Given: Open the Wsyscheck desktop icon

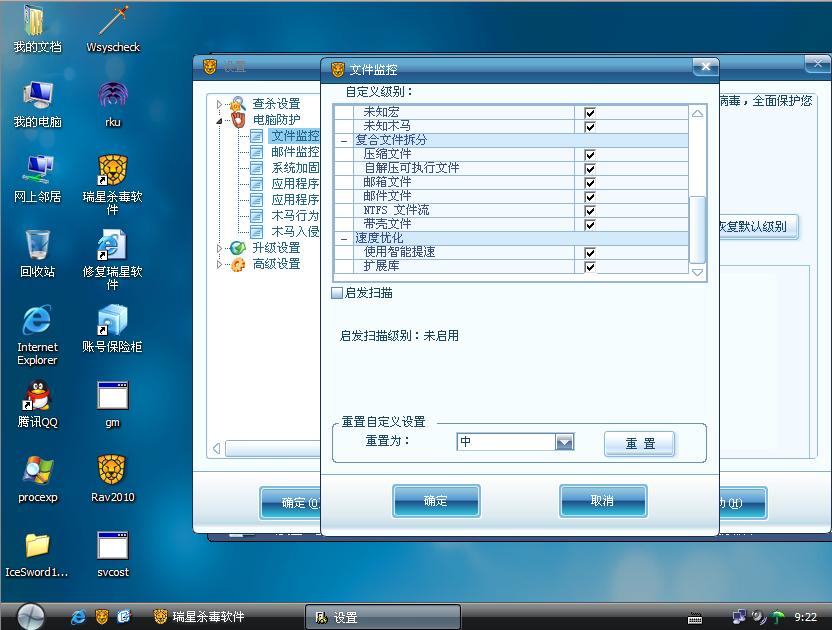Looking at the screenshot, I should click(112, 22).
